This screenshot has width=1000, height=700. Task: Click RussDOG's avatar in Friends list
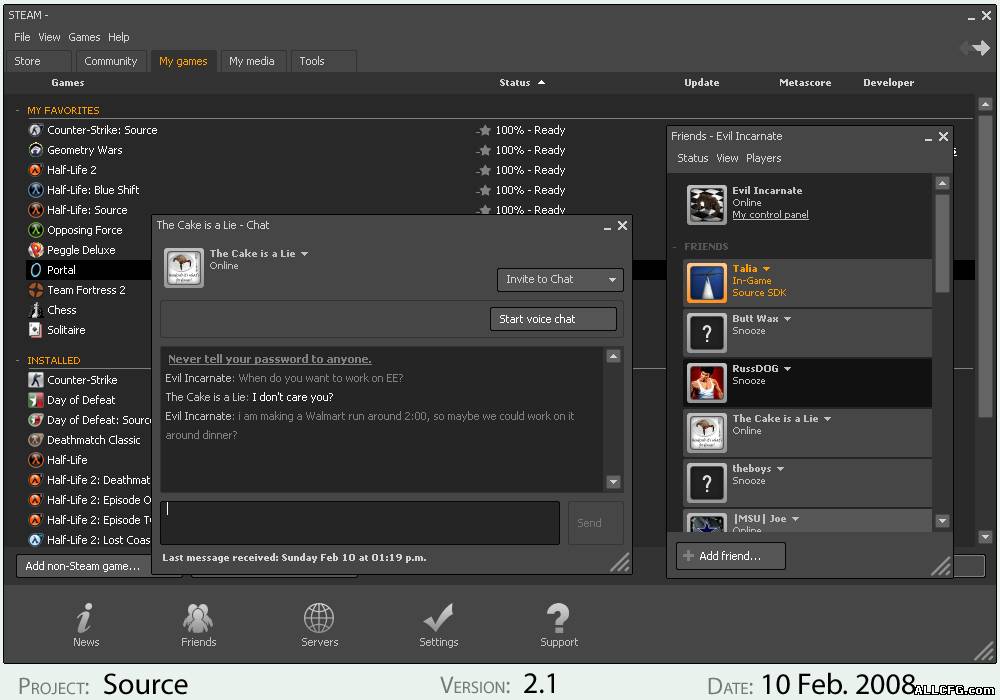coord(707,383)
